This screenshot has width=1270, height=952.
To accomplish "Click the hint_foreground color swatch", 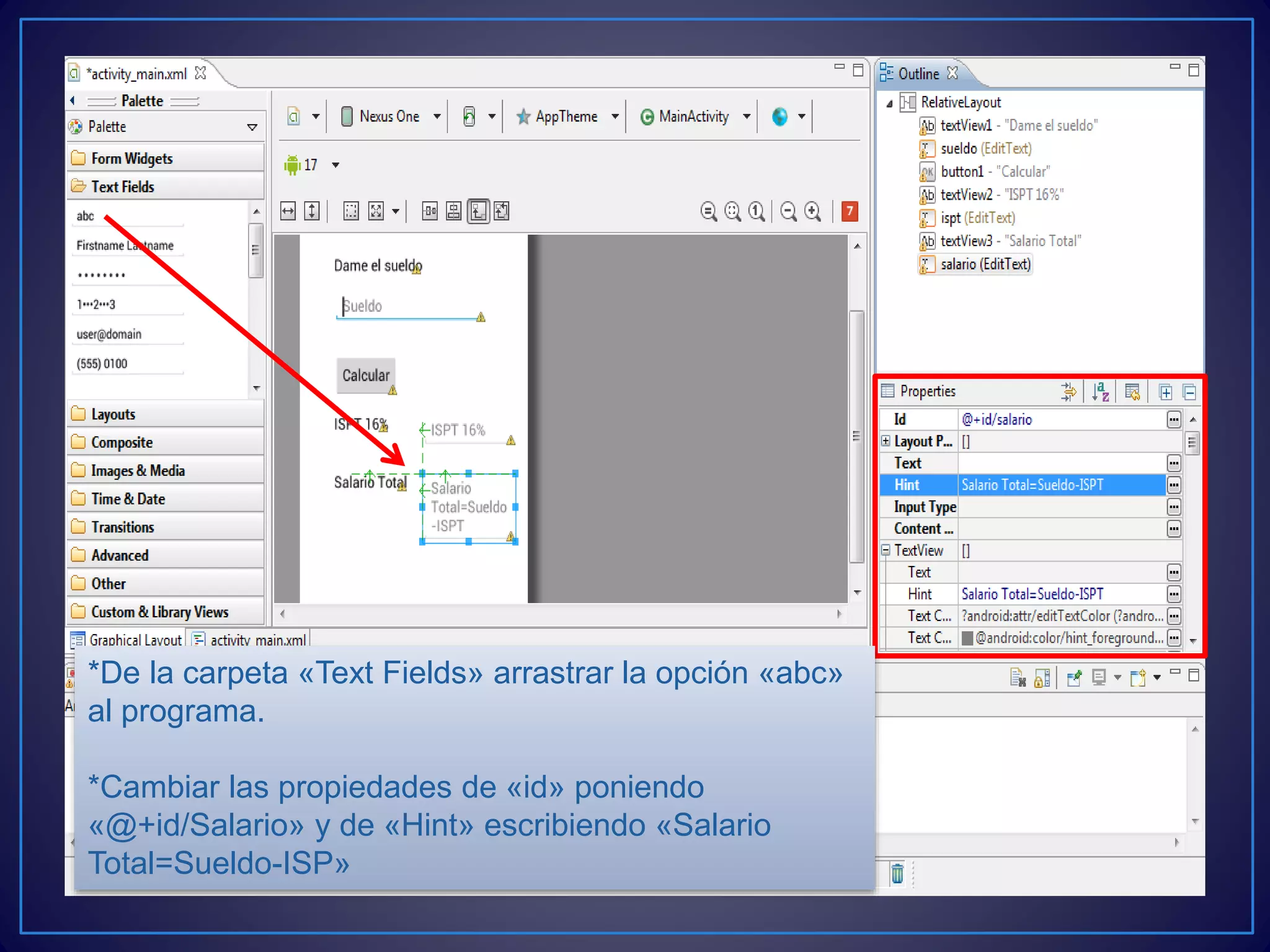I will tap(966, 638).
